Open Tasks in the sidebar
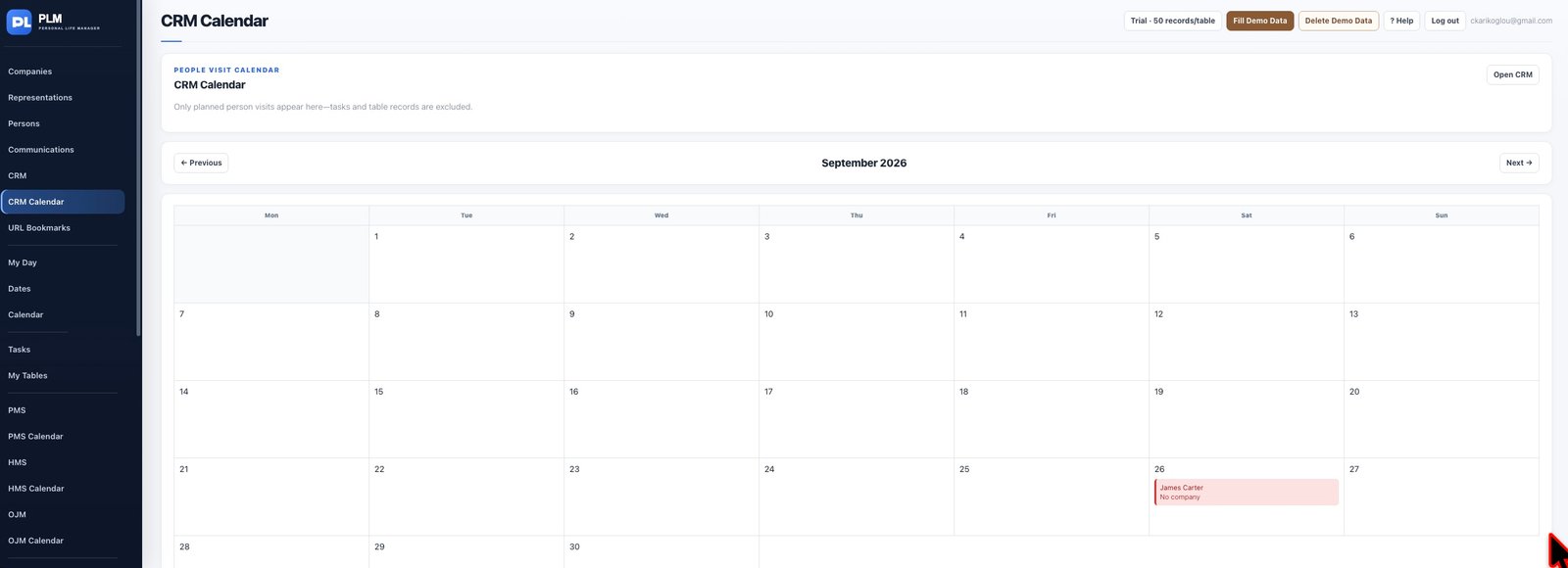The height and width of the screenshot is (568, 1568). [x=20, y=350]
